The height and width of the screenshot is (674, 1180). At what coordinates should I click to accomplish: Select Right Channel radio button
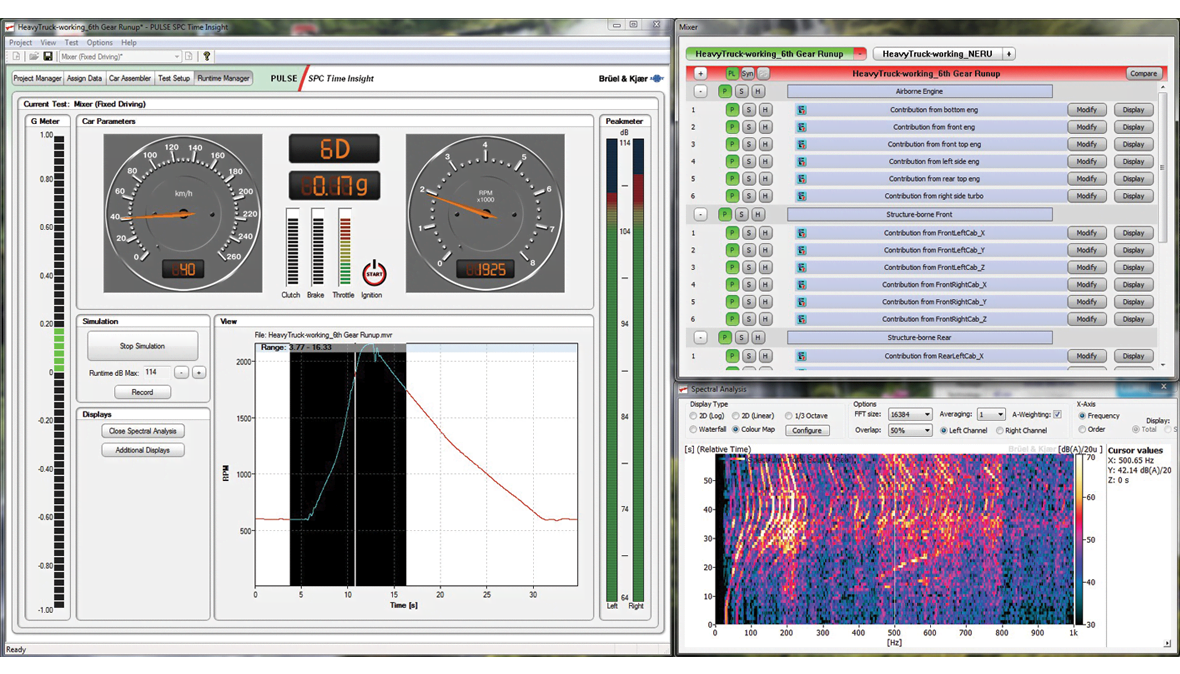[1000, 431]
